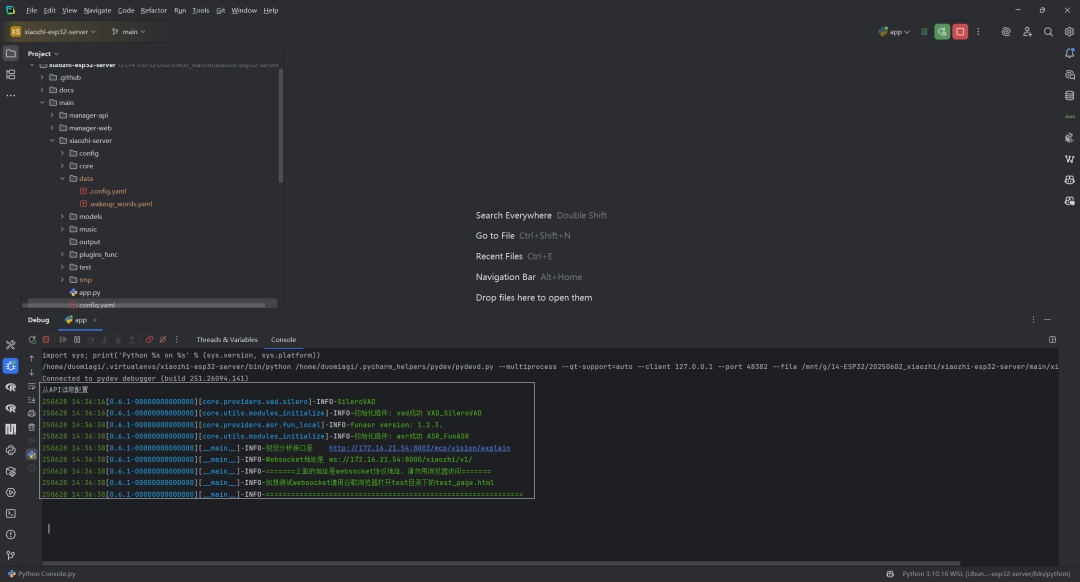The width and height of the screenshot is (1080, 582).
Task: Close the app debug tab
Action: pos(95,320)
